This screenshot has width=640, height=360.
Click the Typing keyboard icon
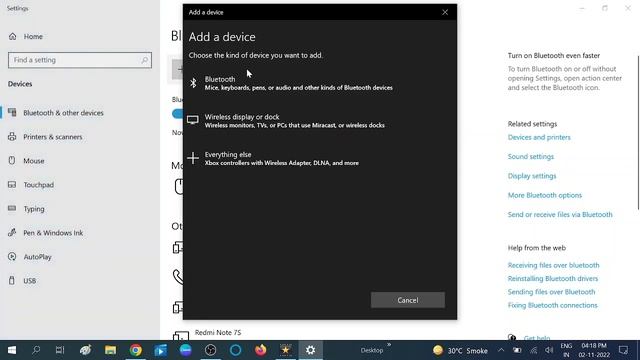[x=12, y=208]
